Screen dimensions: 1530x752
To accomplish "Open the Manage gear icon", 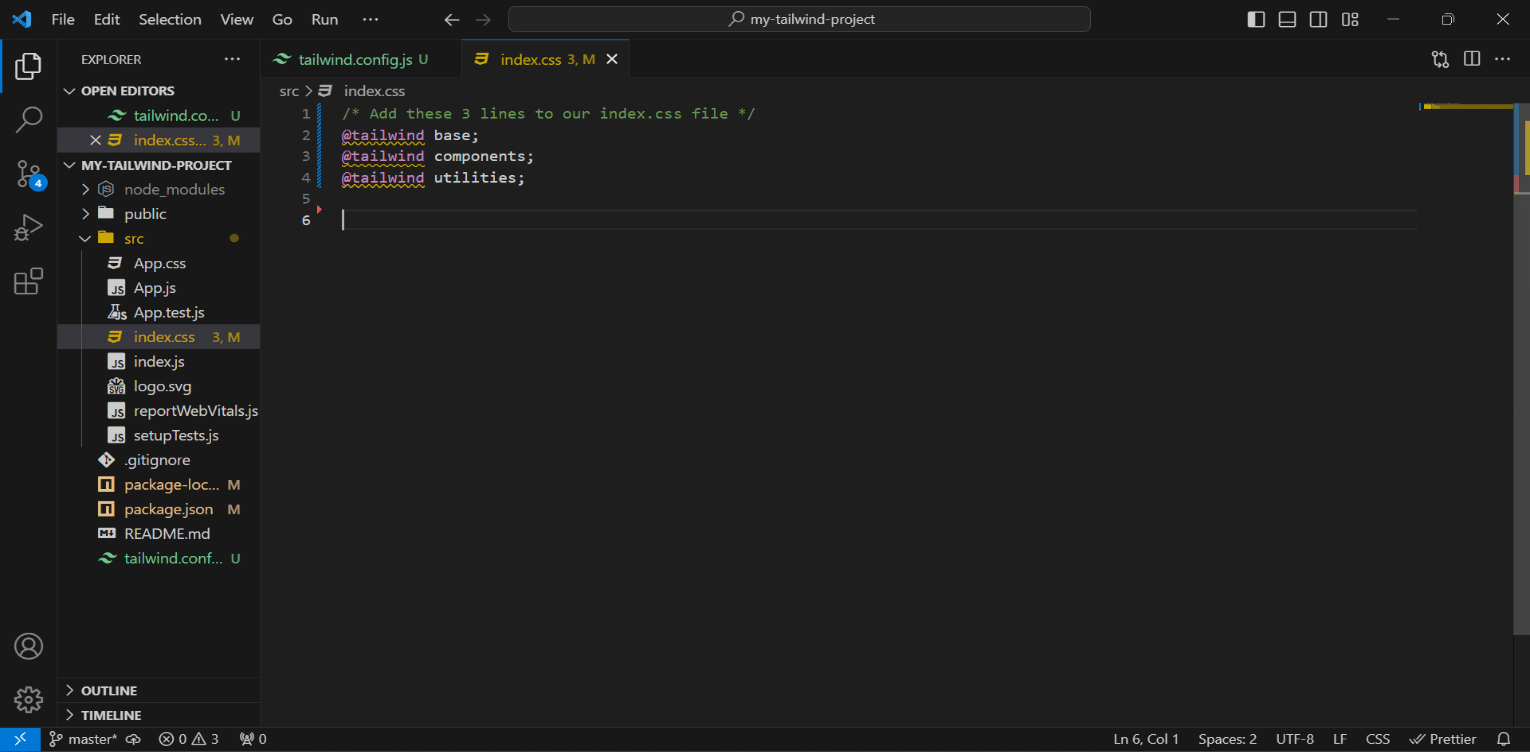I will [x=28, y=700].
